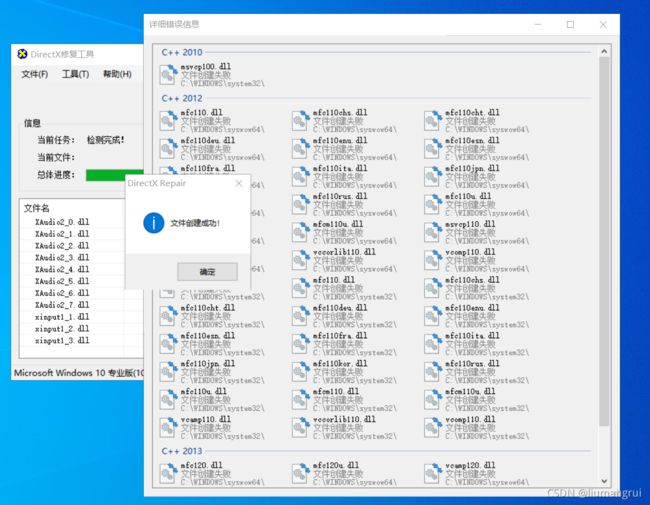
Task: Open the 工具(T) menu
Action: [75, 74]
